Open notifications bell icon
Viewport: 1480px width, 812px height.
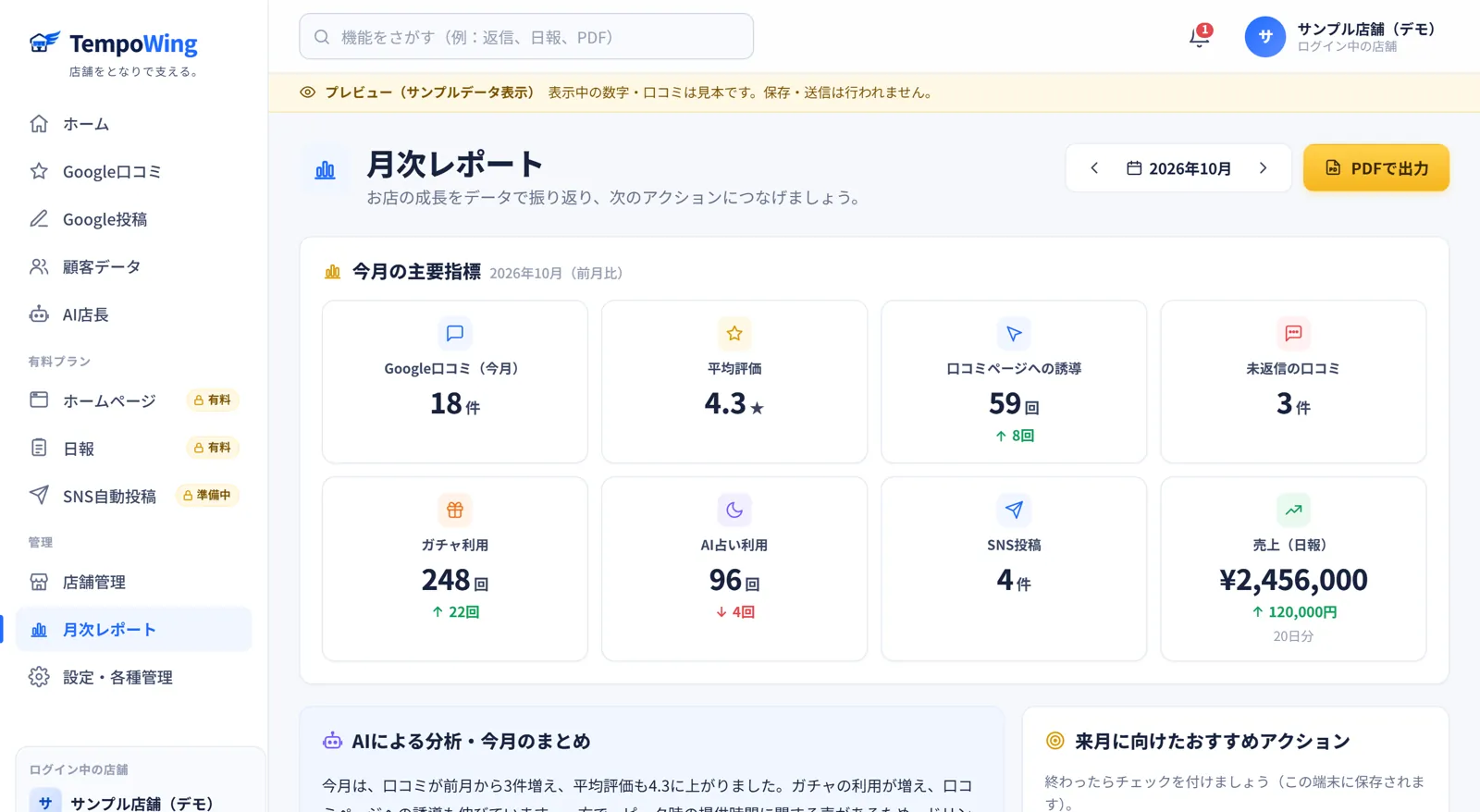[x=1199, y=37]
